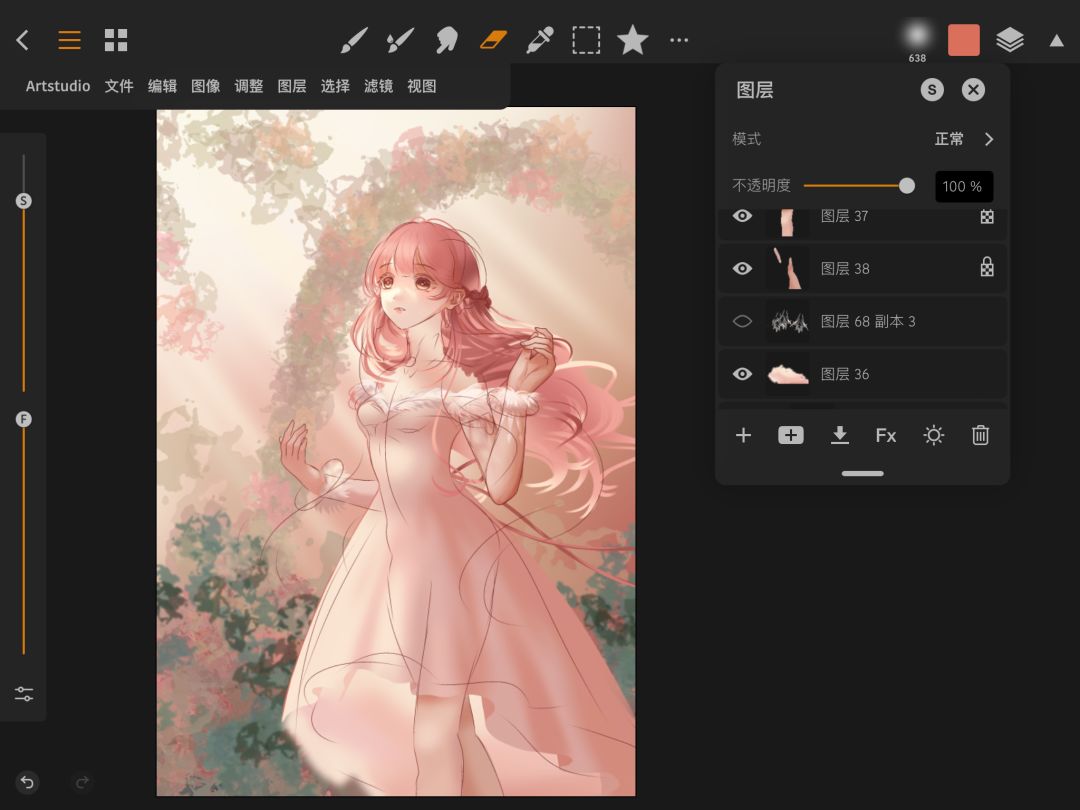Close the 图层 panel
This screenshot has height=810, width=1080.
pyautogui.click(x=973, y=90)
